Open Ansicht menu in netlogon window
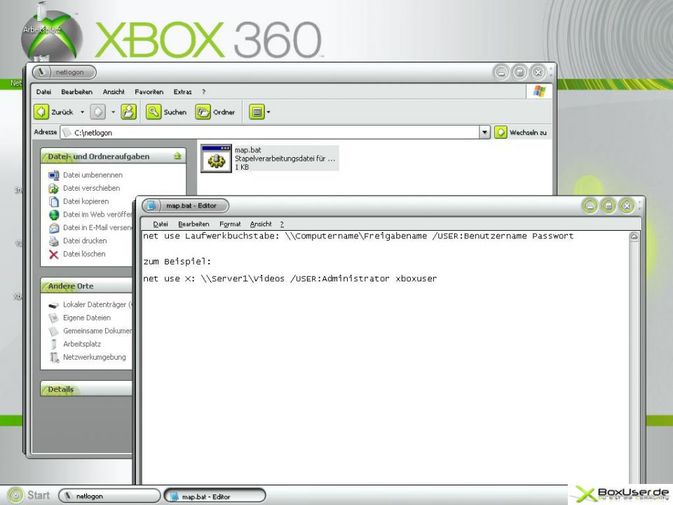 114,92
